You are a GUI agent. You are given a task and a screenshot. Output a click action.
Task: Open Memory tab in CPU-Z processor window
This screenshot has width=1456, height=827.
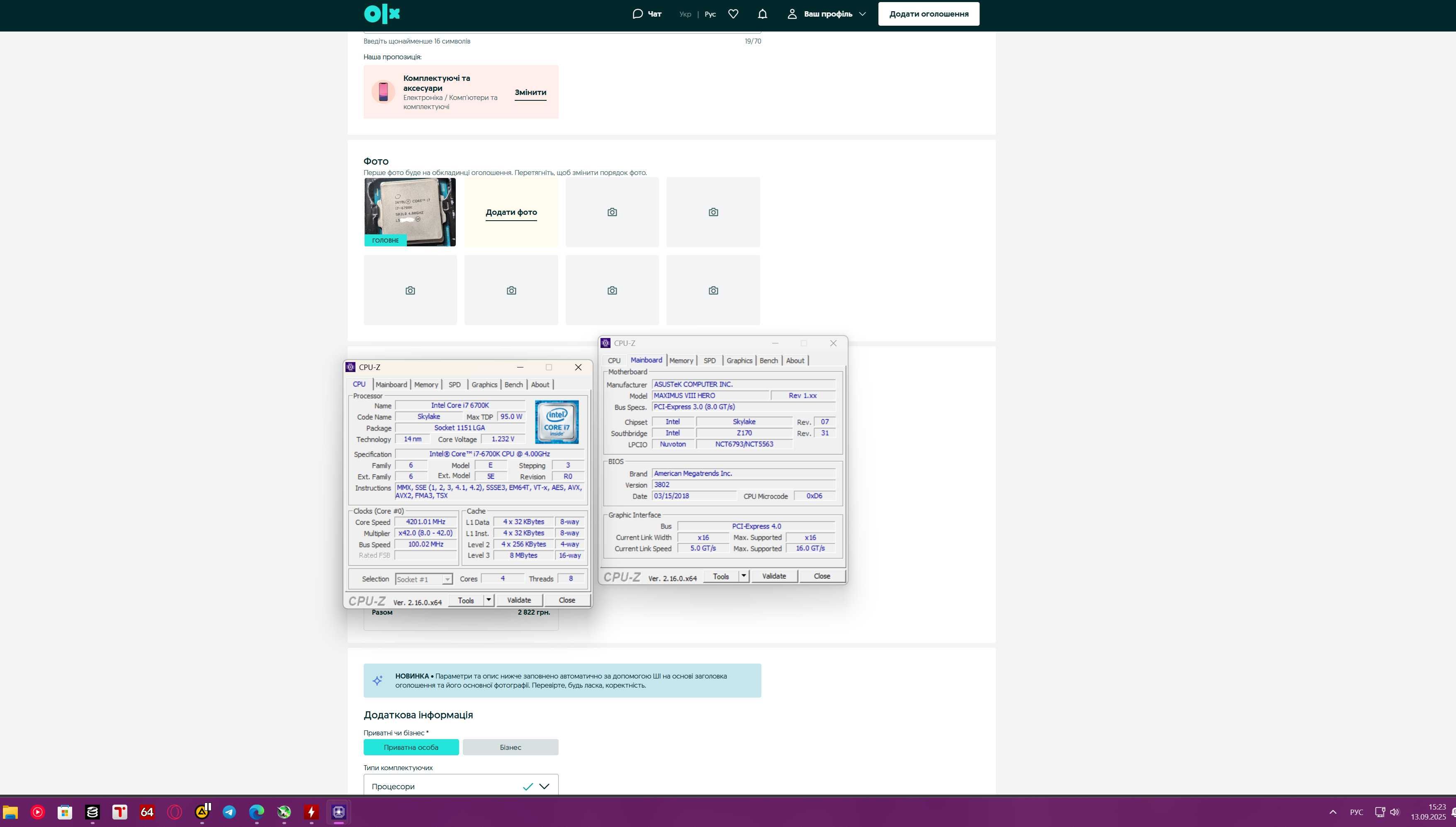426,384
